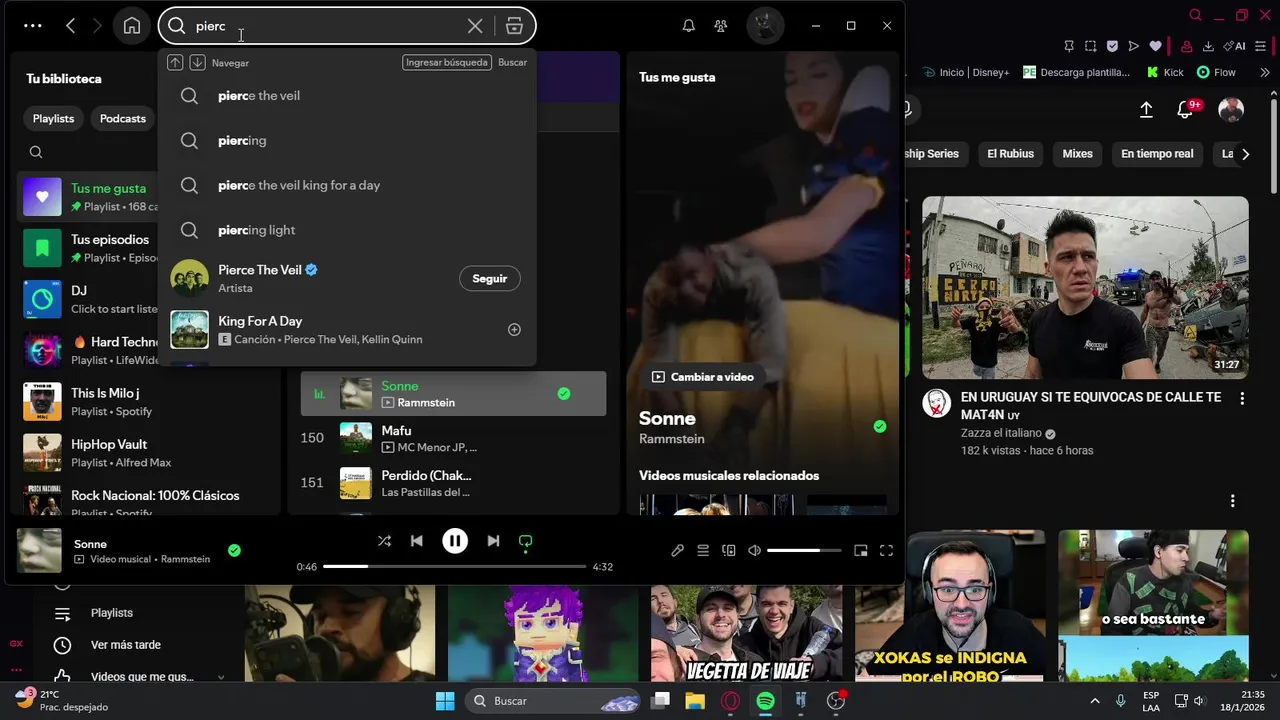The image size is (1280, 720).
Task: Skip to previous track
Action: 416,541
